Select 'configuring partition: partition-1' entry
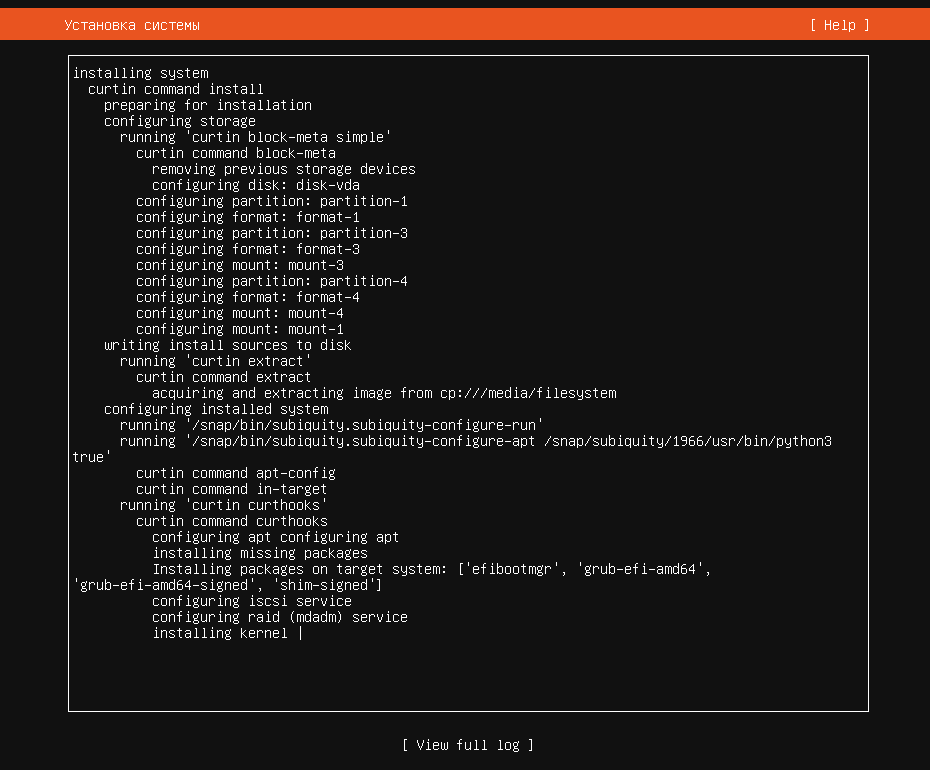Image resolution: width=930 pixels, height=770 pixels. [272, 201]
